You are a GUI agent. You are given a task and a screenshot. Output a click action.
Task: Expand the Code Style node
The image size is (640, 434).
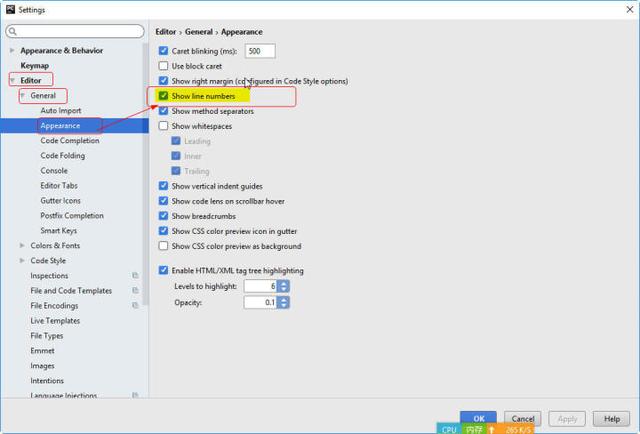[22, 261]
